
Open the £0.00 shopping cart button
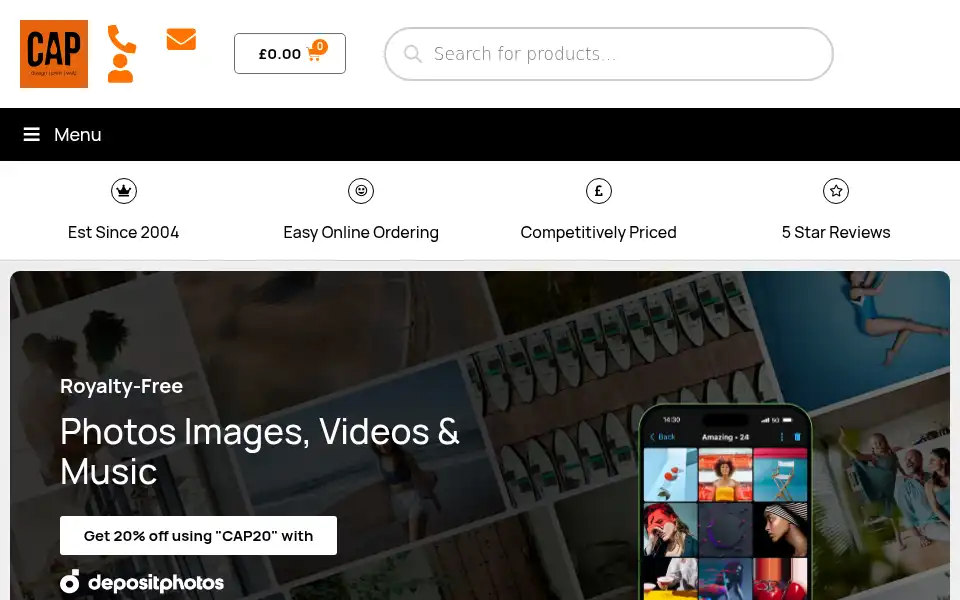pyautogui.click(x=290, y=53)
